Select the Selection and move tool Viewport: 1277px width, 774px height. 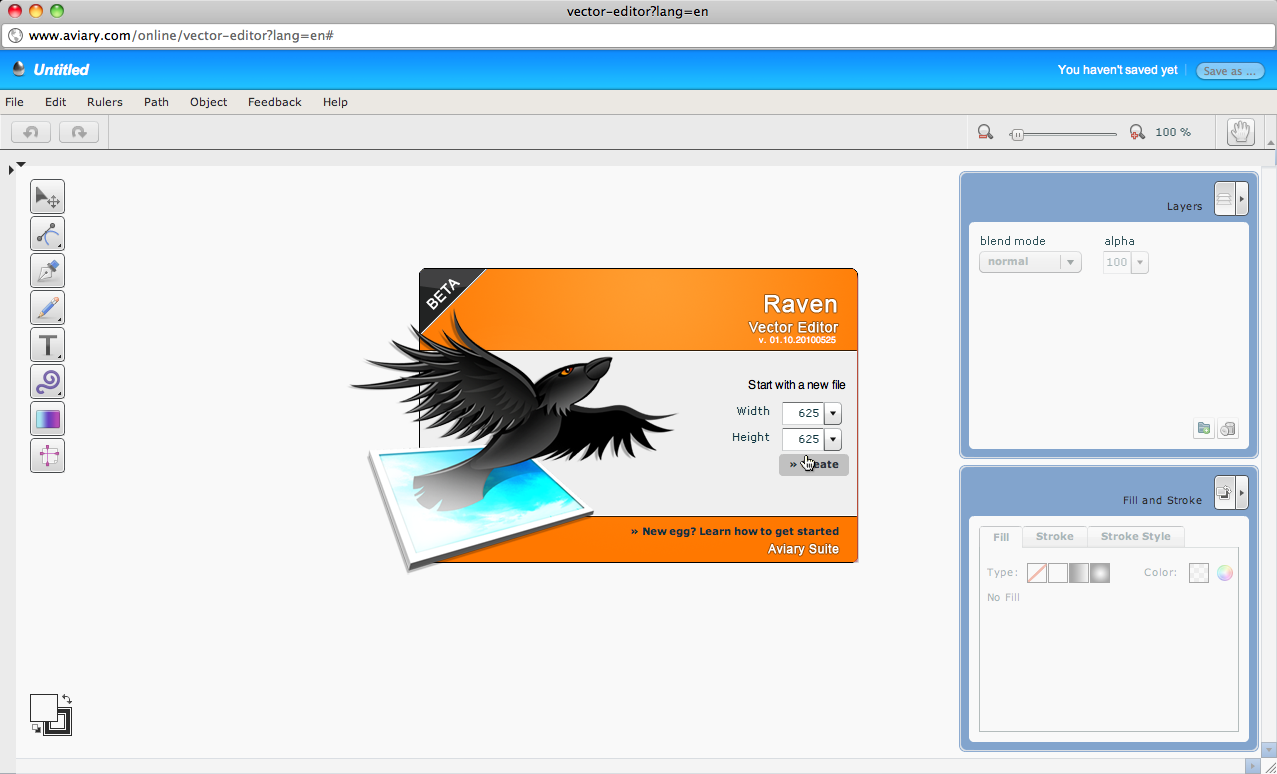(x=47, y=197)
